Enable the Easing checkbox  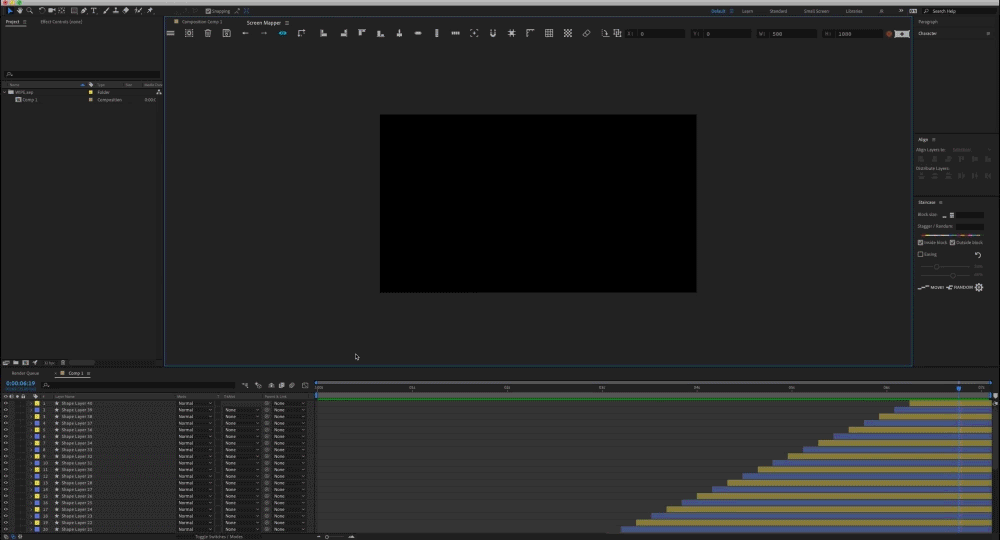[920, 254]
